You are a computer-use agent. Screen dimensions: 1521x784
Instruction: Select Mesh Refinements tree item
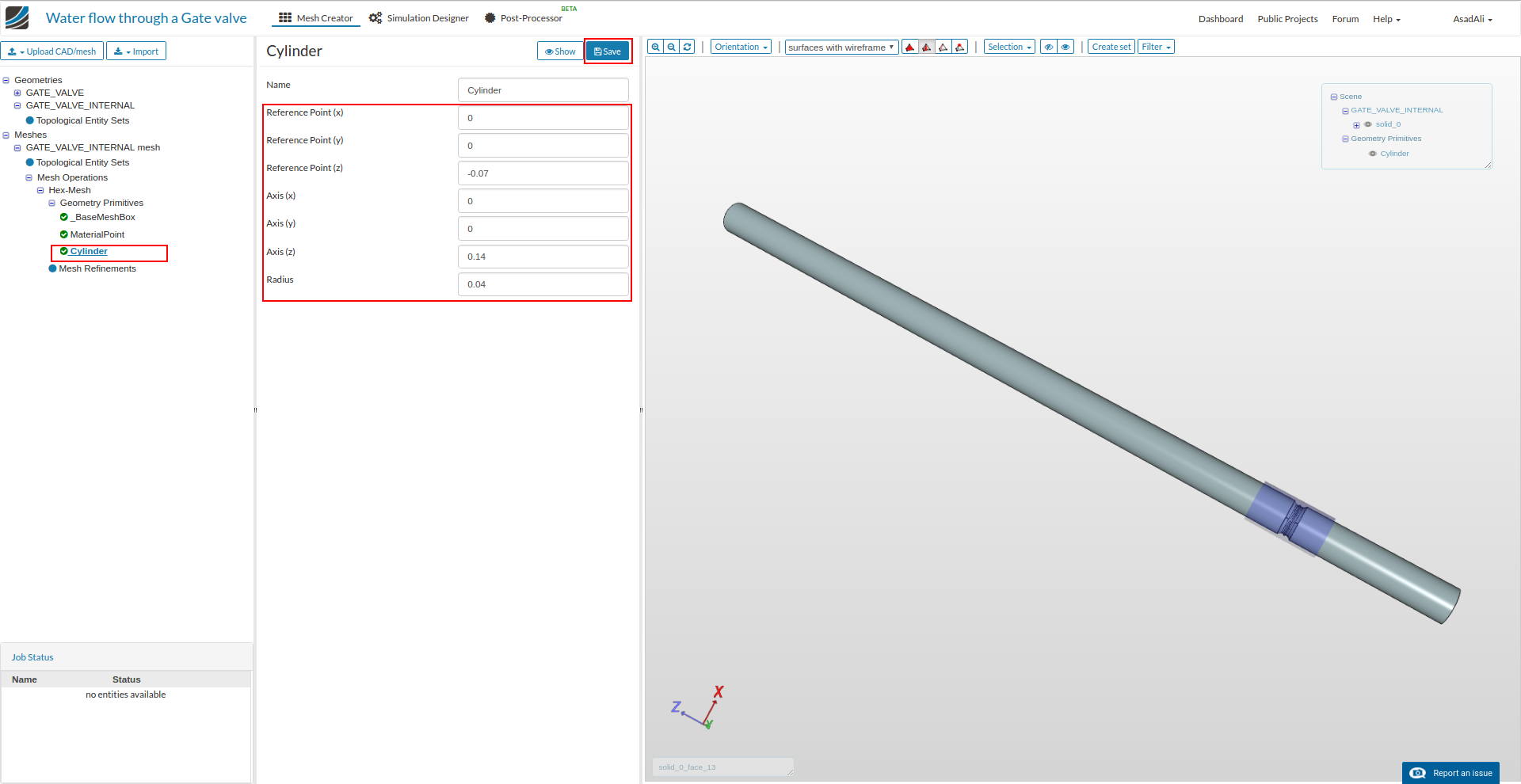click(97, 268)
